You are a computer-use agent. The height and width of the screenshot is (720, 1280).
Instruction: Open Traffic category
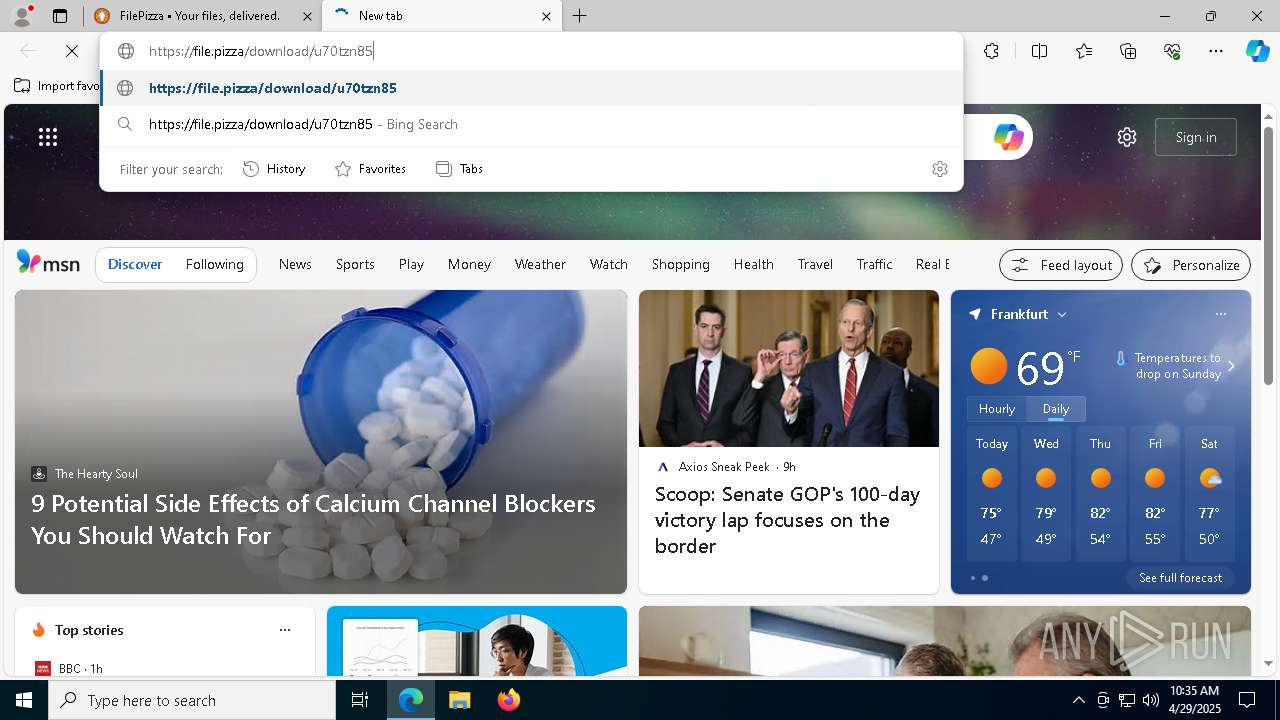pos(874,264)
